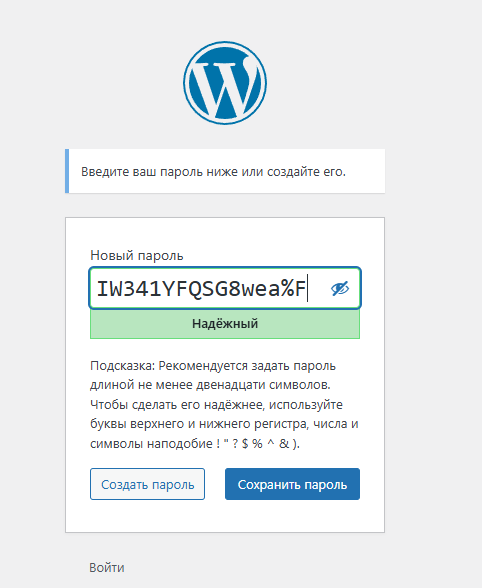Click the Надёжный strength indicator bar

[225, 324]
